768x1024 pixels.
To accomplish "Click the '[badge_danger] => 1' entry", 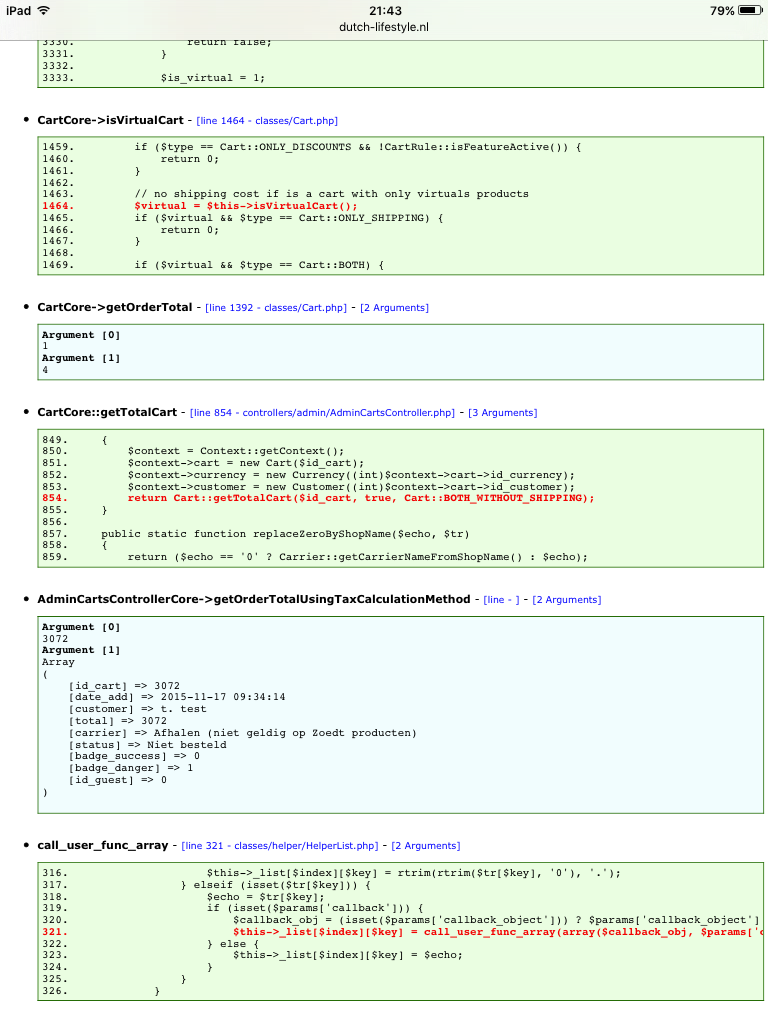I will (x=131, y=768).
